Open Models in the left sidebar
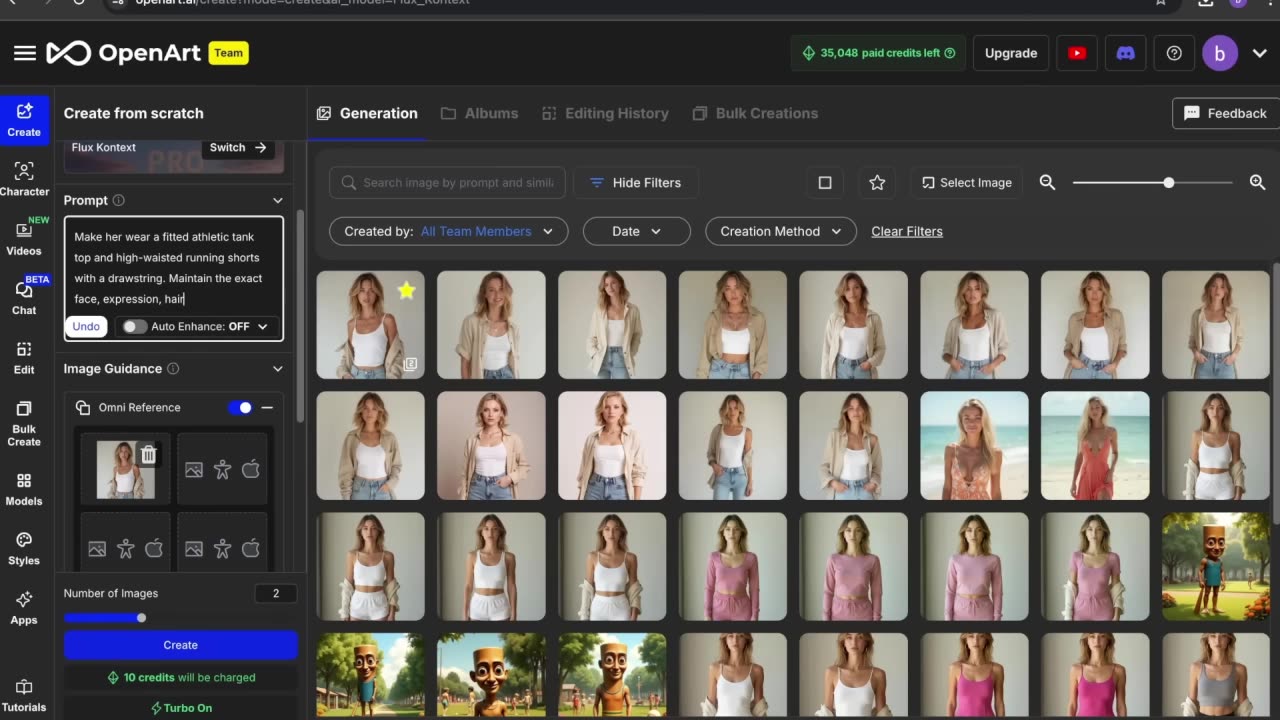 (24, 489)
